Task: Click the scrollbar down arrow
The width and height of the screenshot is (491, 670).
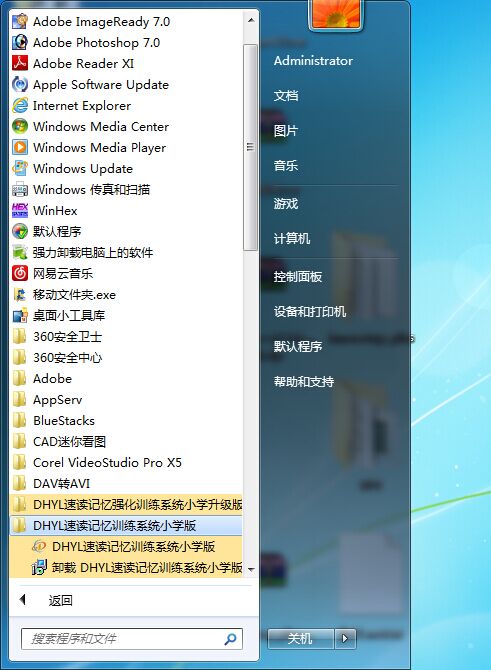Action: (x=251, y=570)
